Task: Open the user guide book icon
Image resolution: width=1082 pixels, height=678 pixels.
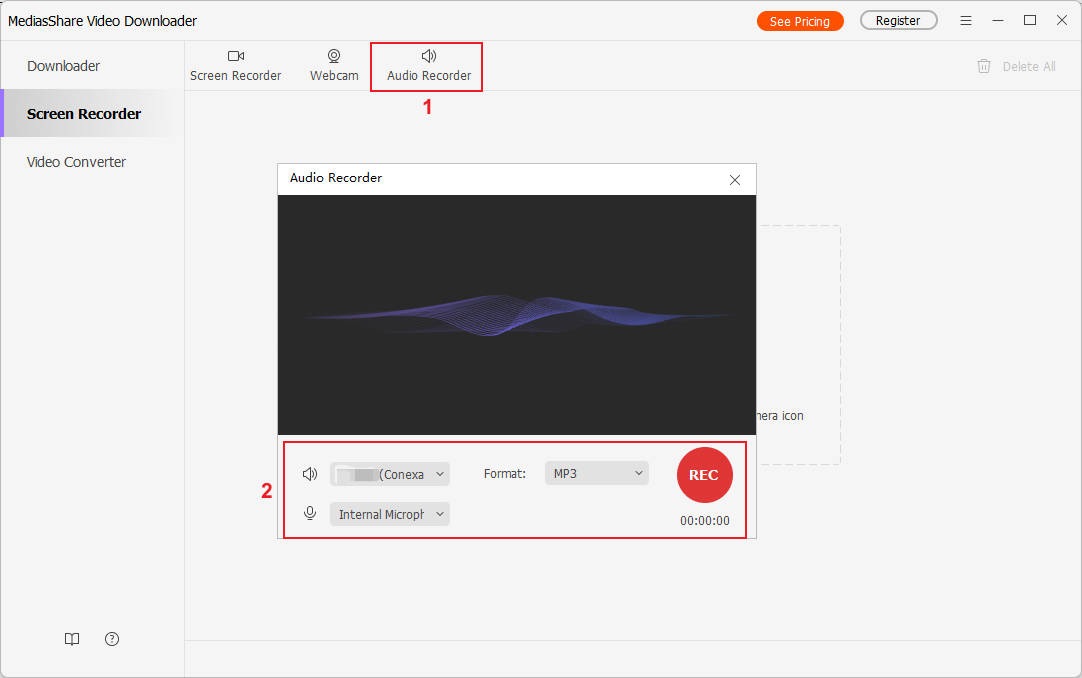Action: (72, 639)
